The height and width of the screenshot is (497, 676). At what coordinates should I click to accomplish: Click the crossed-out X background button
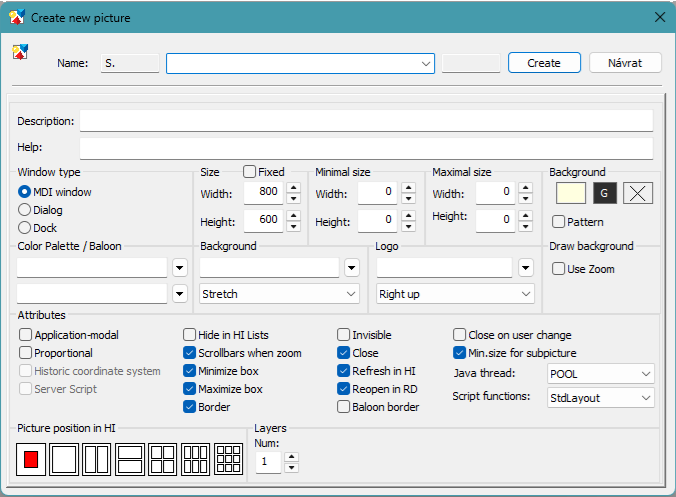coord(638,193)
